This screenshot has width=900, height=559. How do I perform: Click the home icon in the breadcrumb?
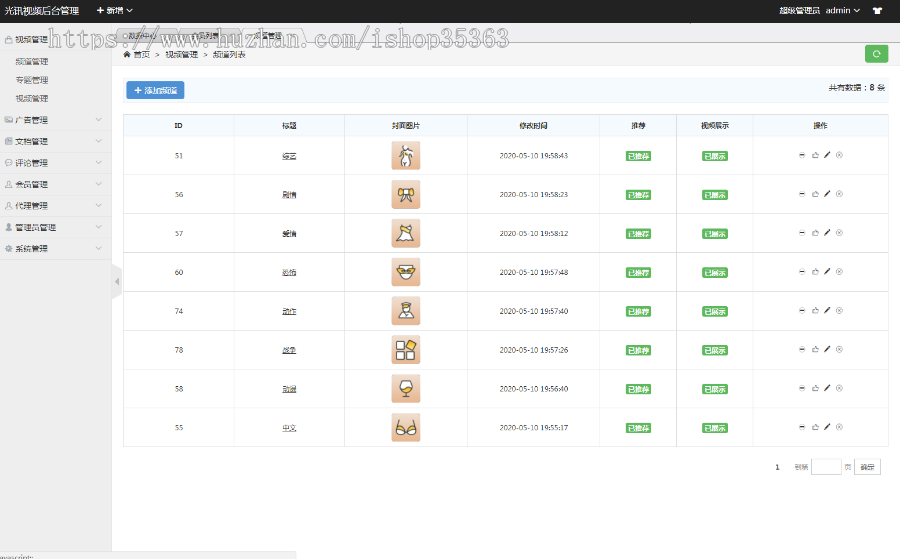click(127, 55)
